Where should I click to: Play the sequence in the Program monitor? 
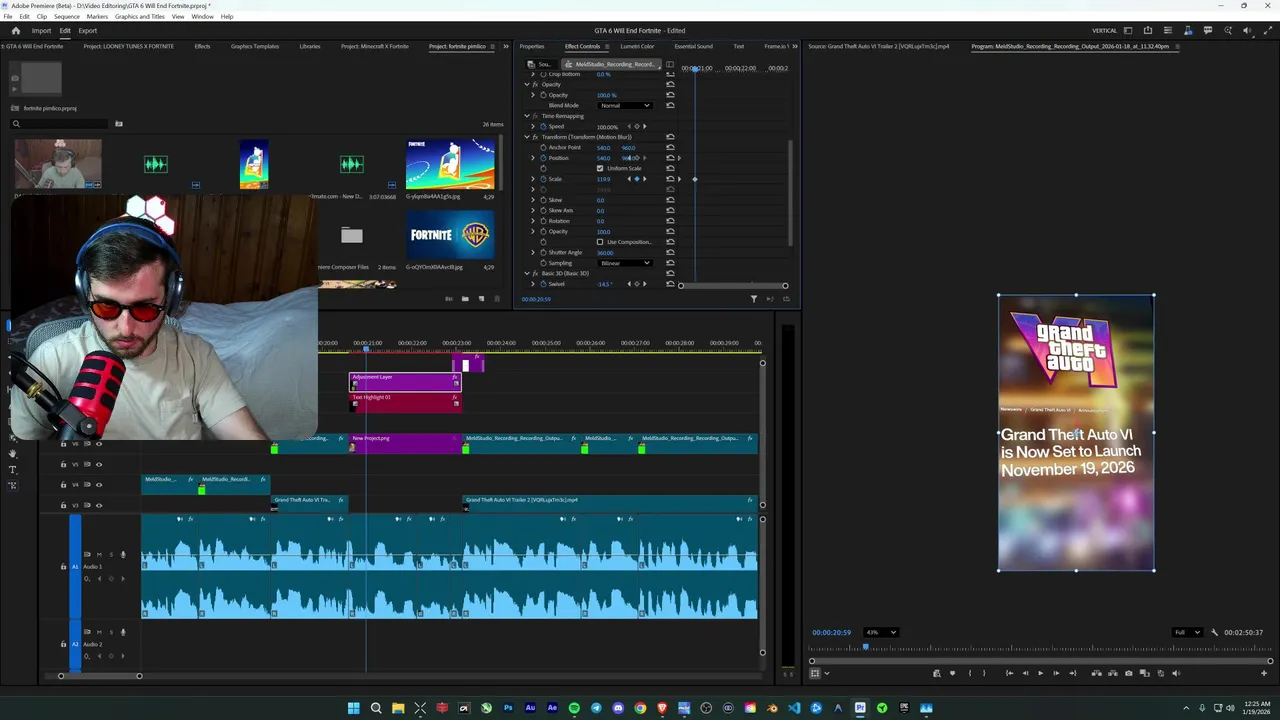click(1040, 673)
